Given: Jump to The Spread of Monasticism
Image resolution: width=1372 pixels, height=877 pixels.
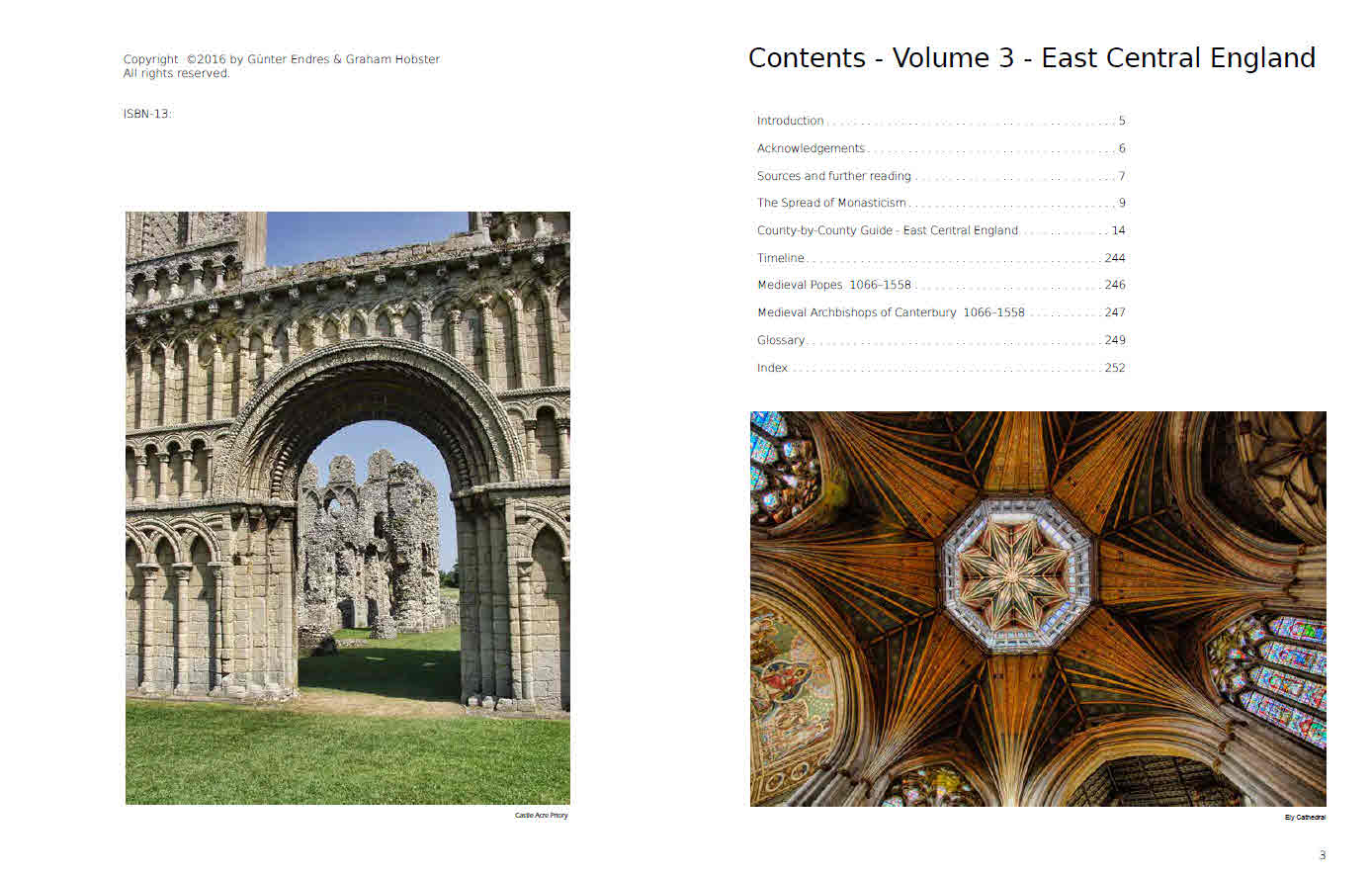Looking at the screenshot, I should coord(831,203).
